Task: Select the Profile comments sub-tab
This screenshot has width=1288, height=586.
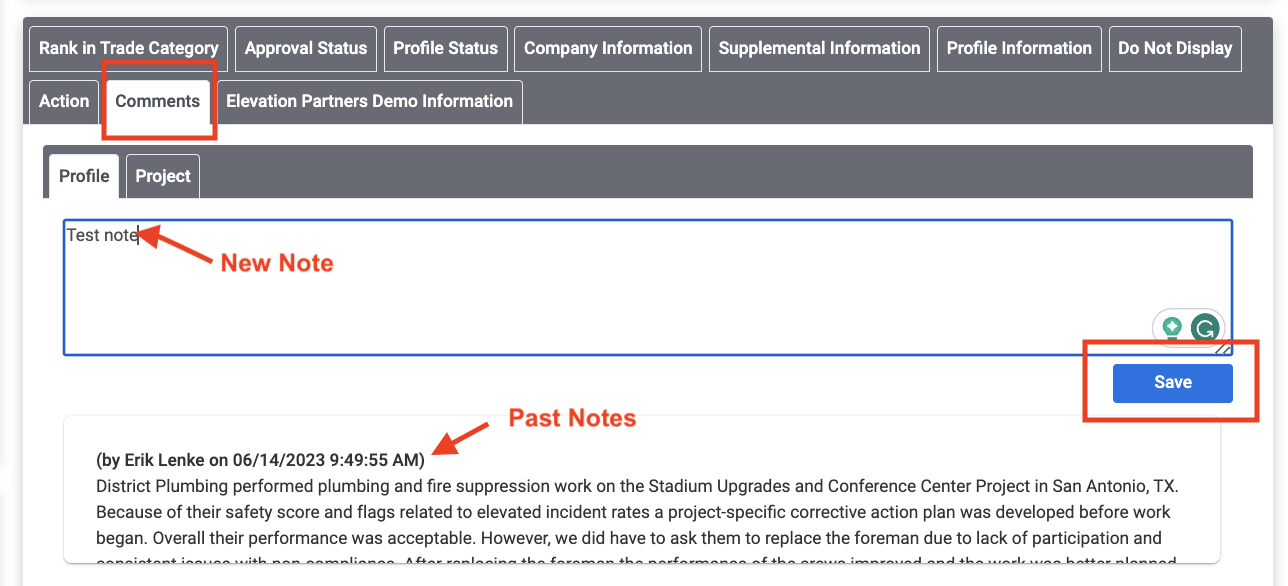Action: [84, 176]
